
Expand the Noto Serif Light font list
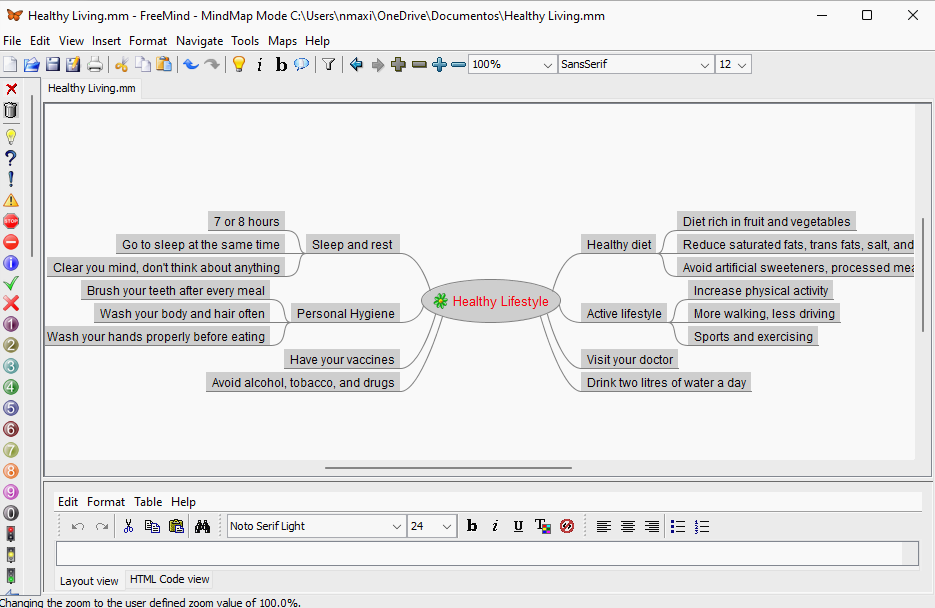[396, 526]
